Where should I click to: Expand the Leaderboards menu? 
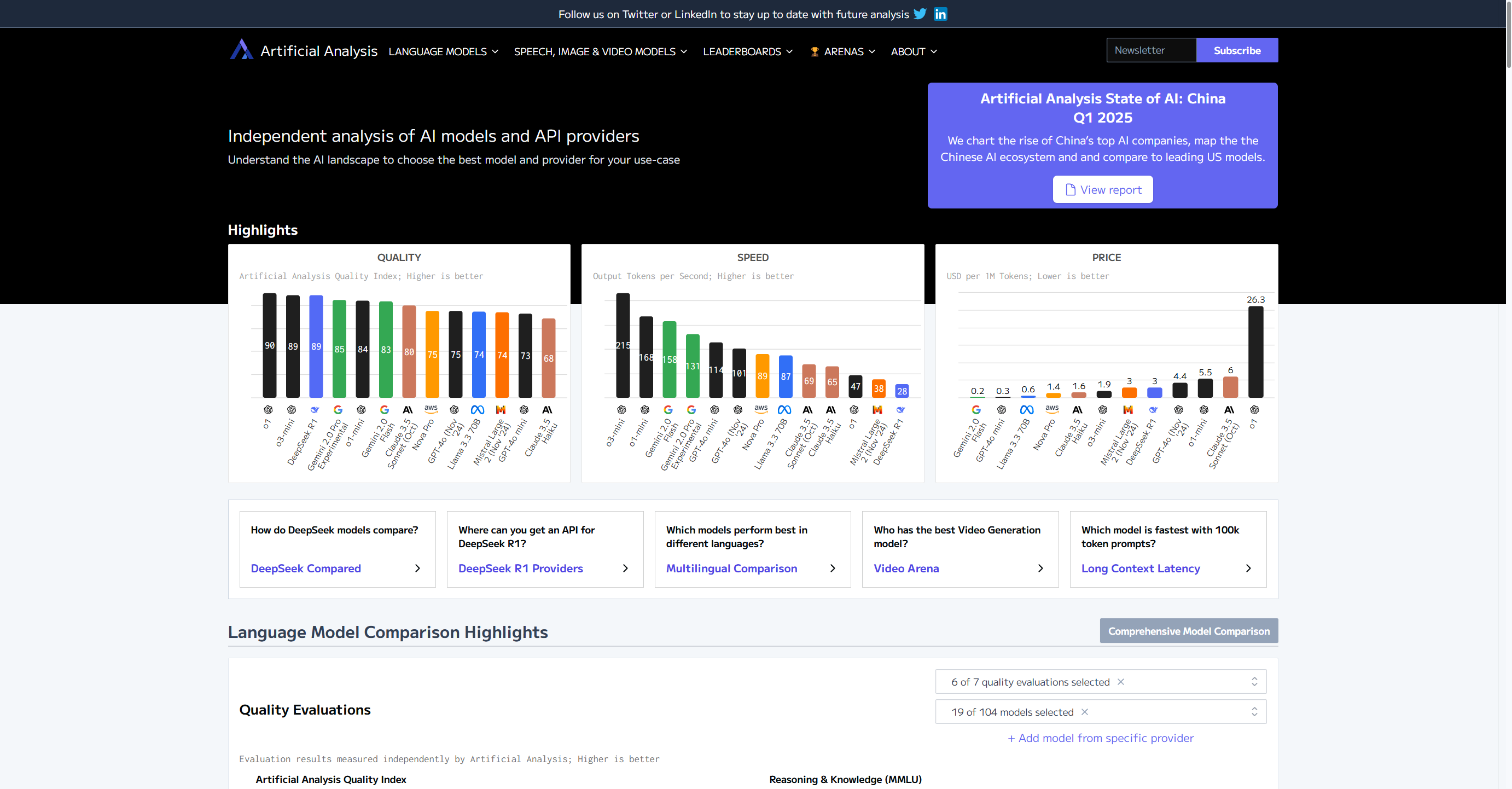tap(748, 51)
